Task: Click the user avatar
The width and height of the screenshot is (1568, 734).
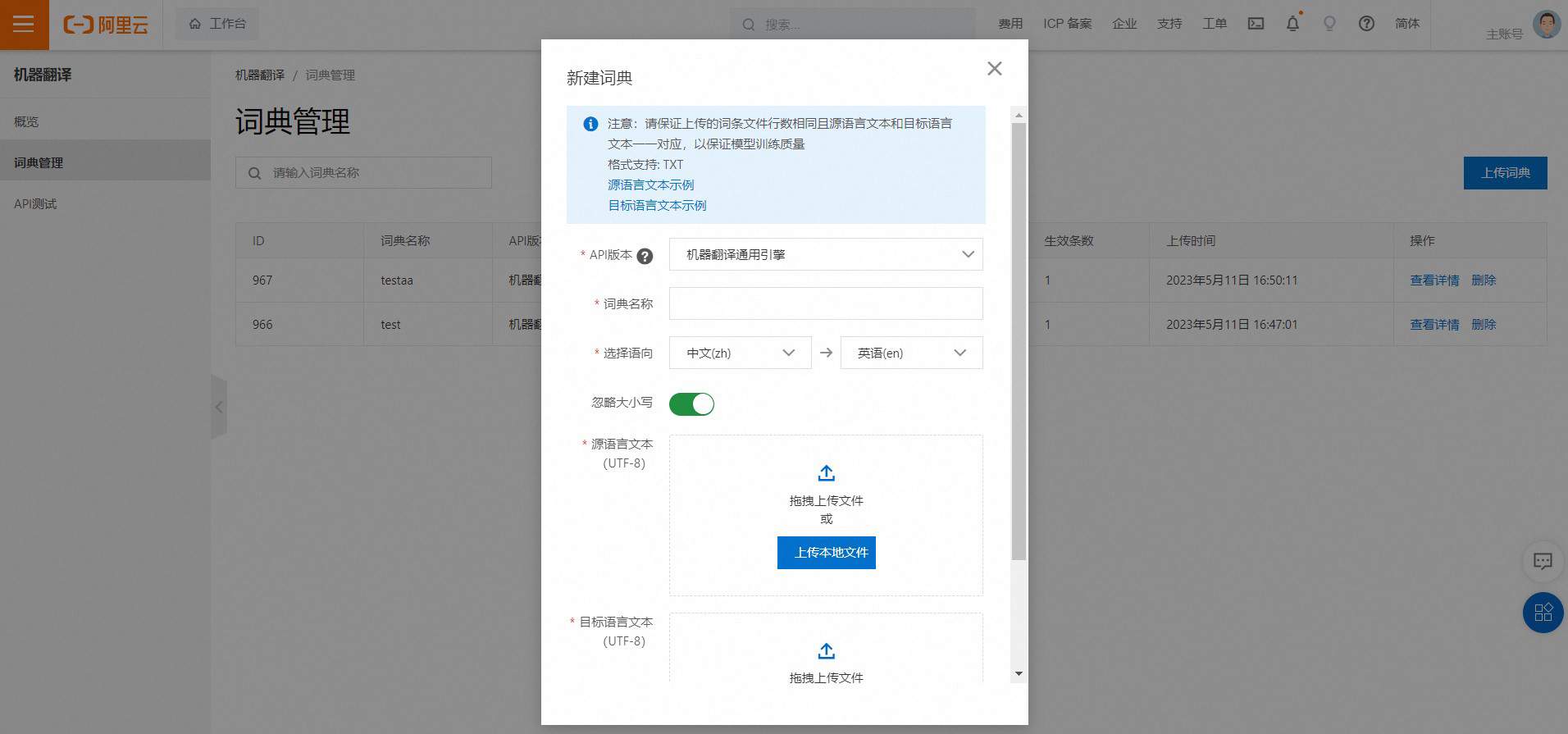Action: tap(1547, 24)
